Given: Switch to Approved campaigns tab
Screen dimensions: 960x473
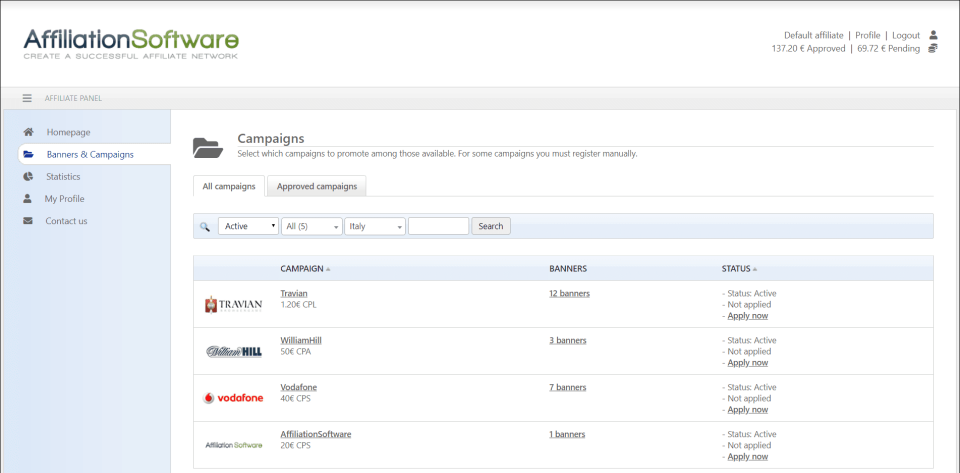Looking at the screenshot, I should pyautogui.click(x=317, y=186).
